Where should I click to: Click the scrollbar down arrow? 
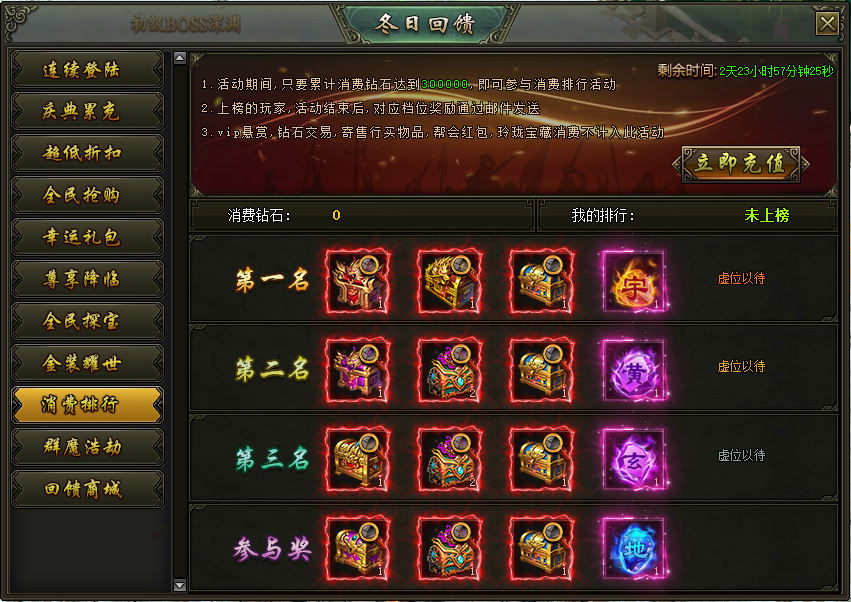180,585
